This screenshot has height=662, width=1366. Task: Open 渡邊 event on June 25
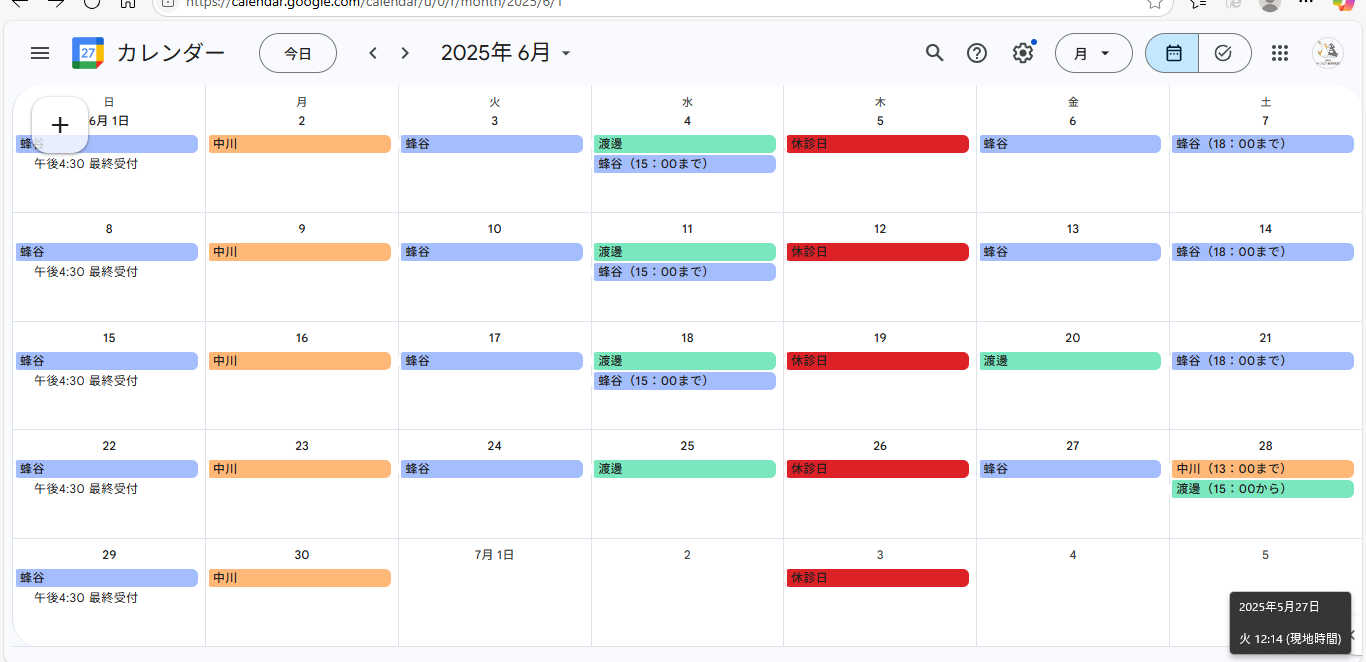click(x=685, y=469)
